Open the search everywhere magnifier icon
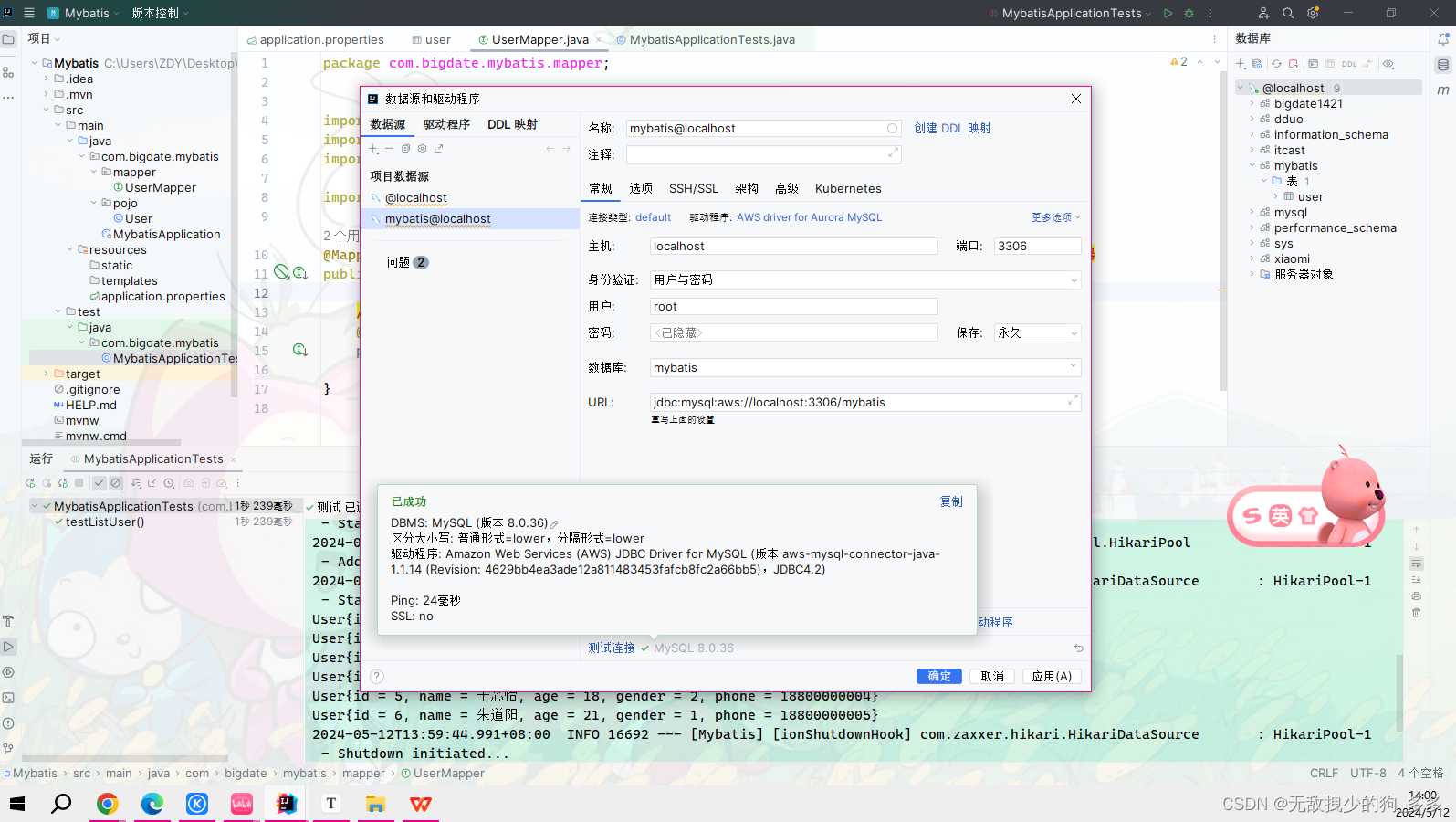 tap(1288, 13)
